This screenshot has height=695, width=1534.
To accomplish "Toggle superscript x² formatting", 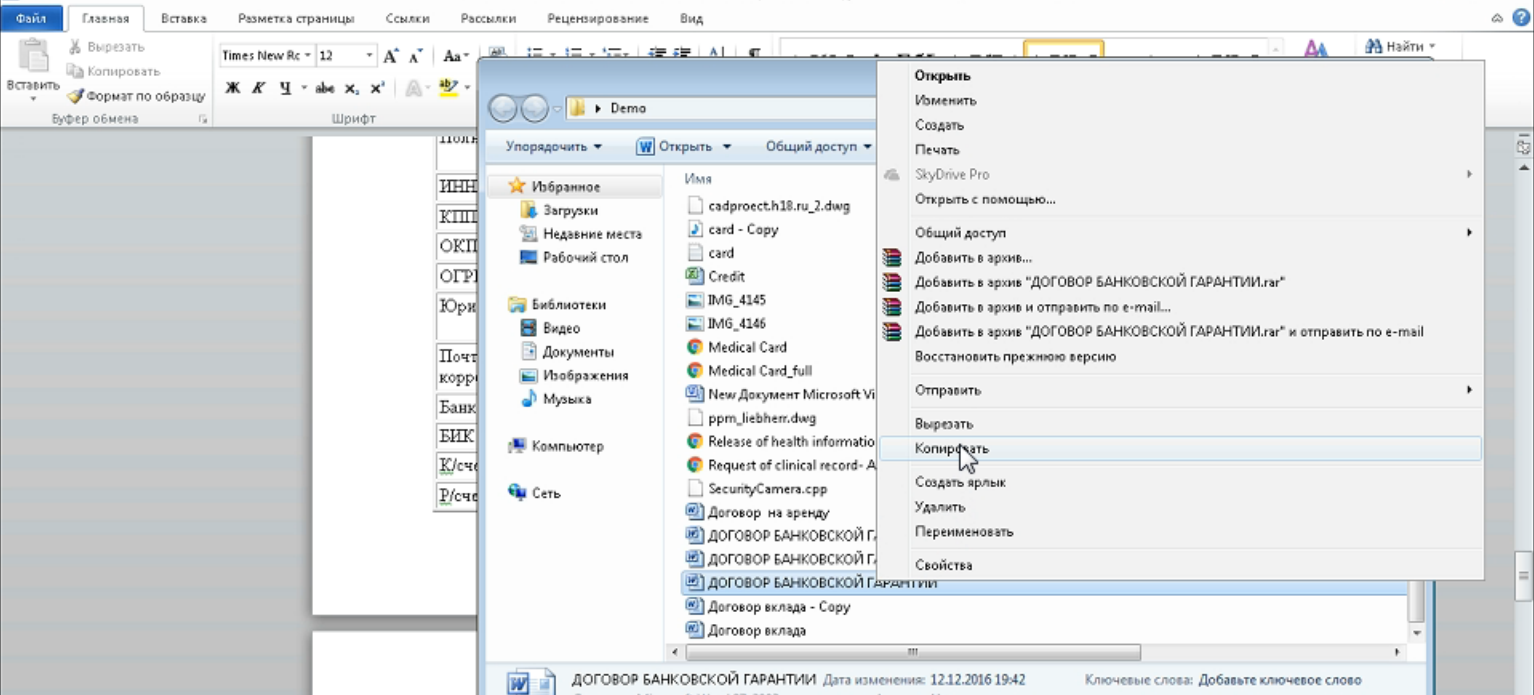I will point(377,88).
